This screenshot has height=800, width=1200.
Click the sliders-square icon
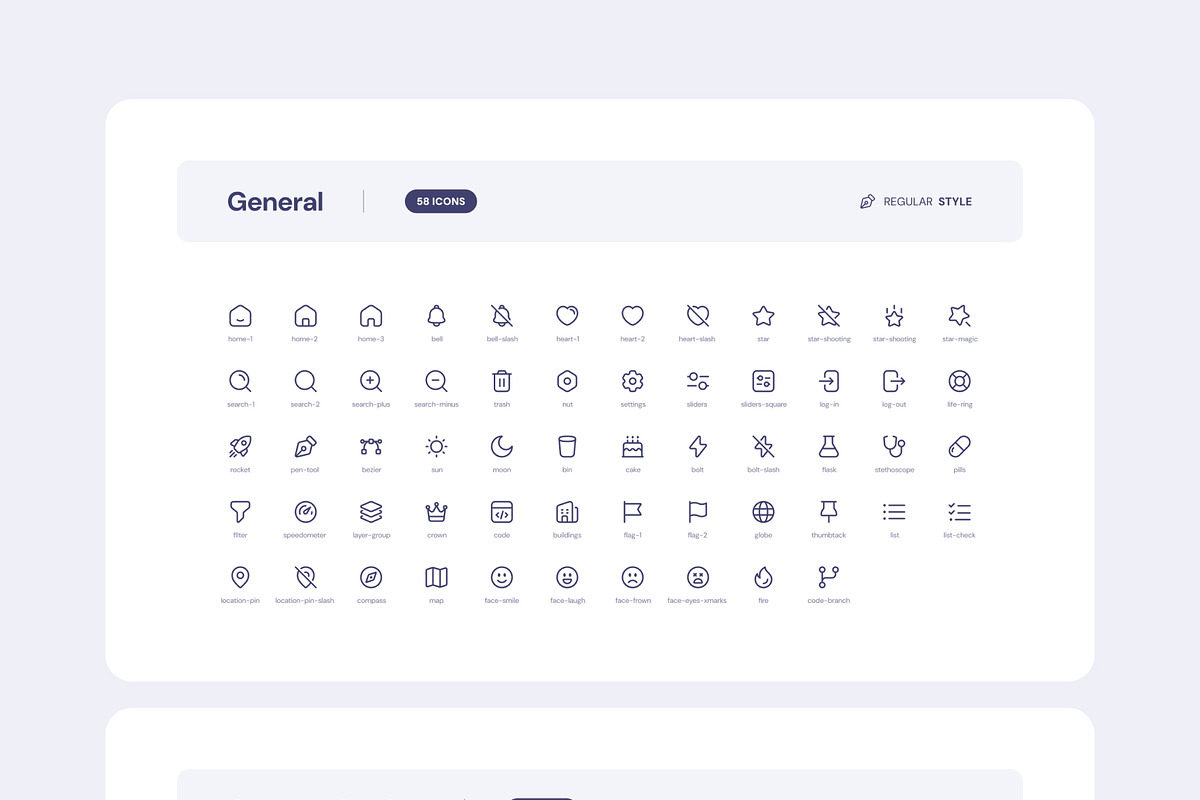click(x=763, y=381)
